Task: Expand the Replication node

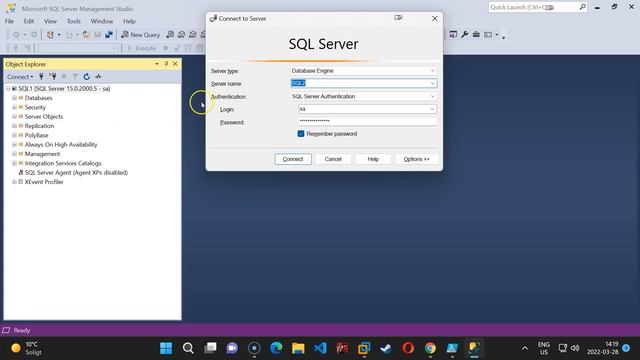Action: coord(14,126)
